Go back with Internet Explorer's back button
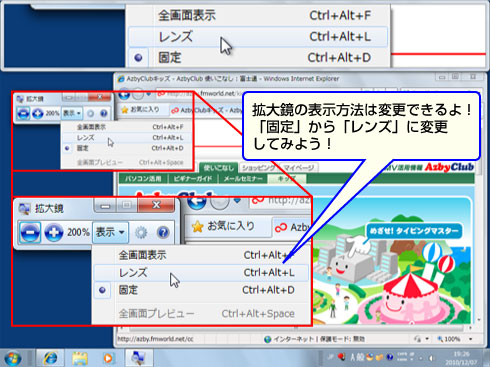Image resolution: width=490 pixels, height=367 pixels. (x=124, y=95)
